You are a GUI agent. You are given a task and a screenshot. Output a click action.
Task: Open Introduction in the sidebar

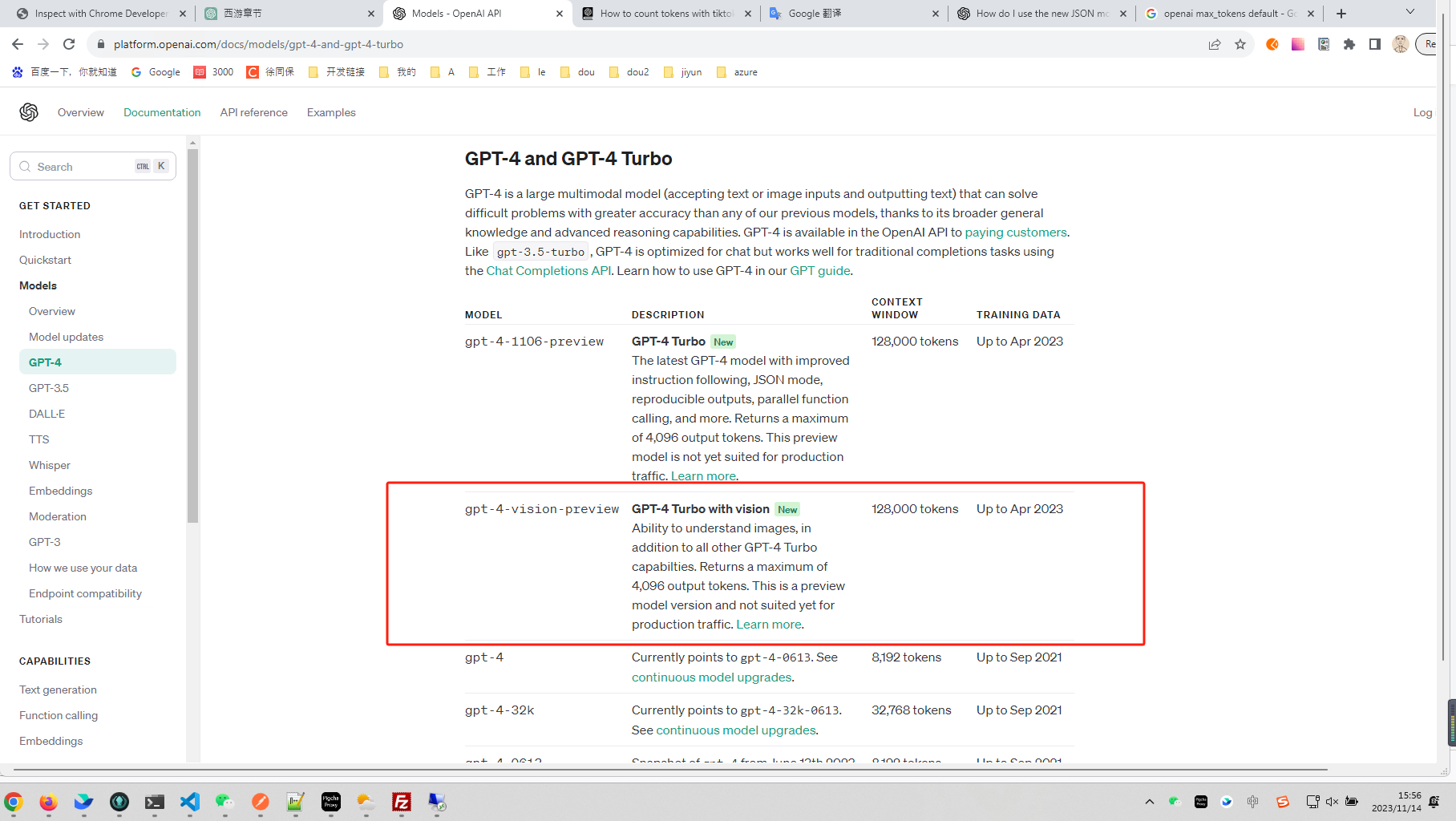coord(50,234)
